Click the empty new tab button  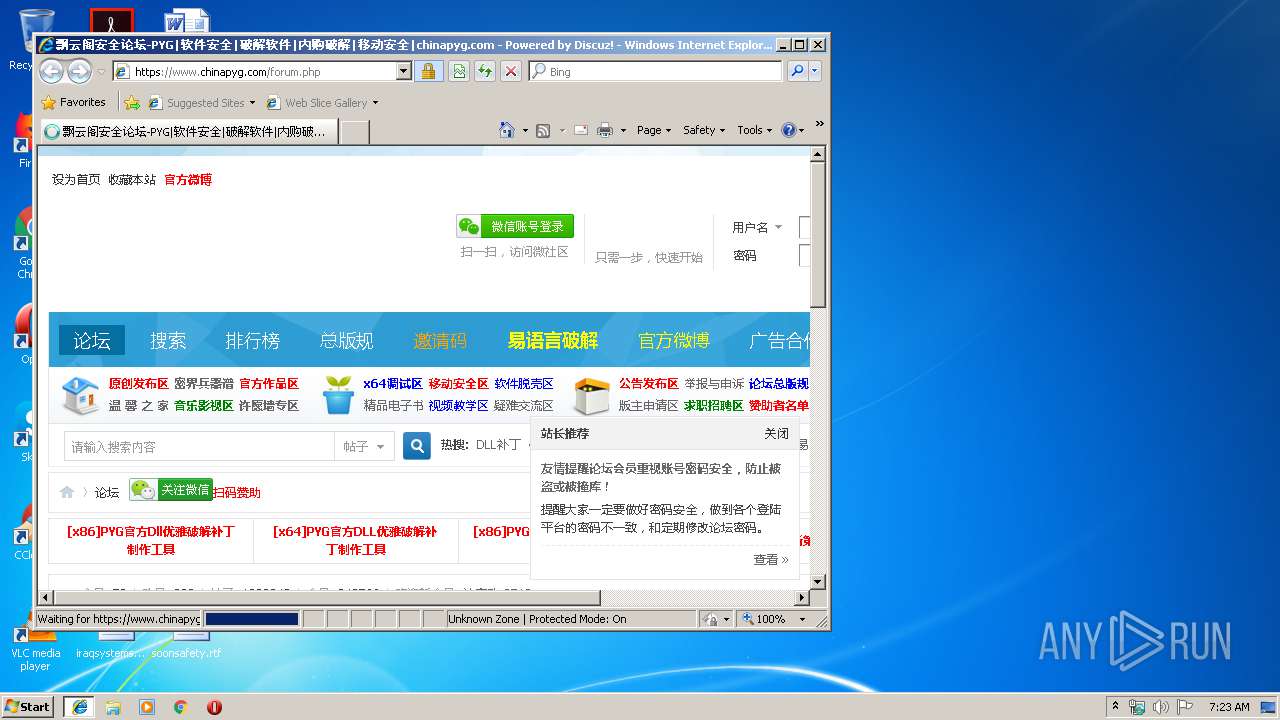coord(355,131)
